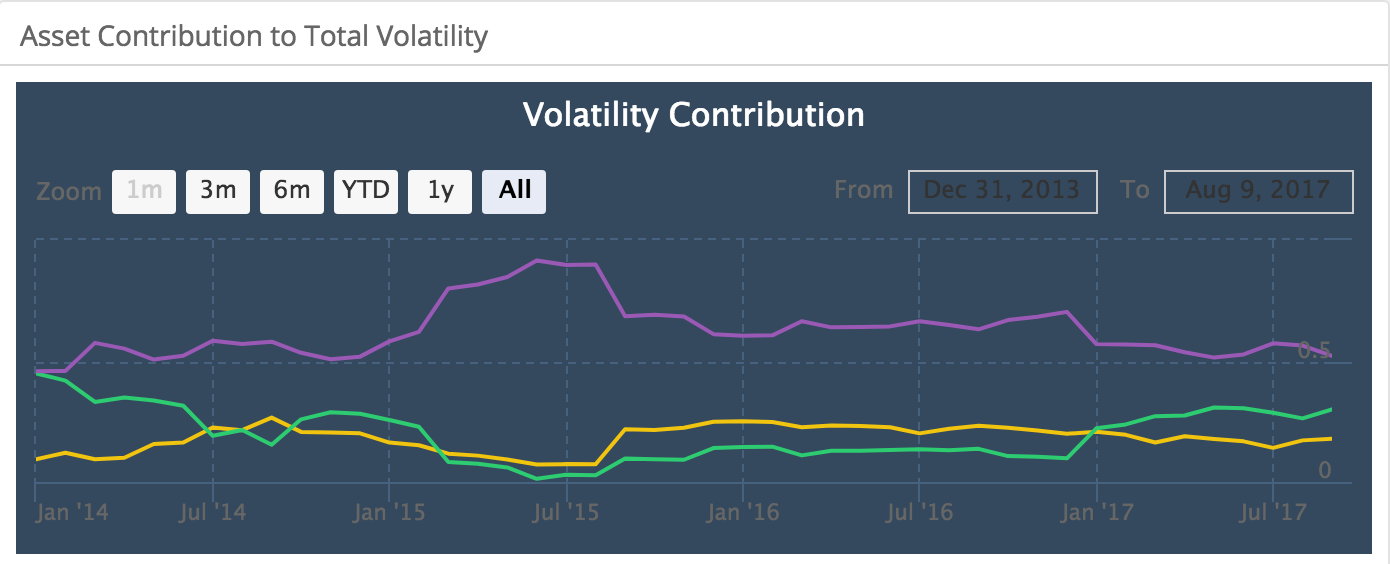Click the Jul '16 axis label
This screenshot has width=1390, height=564.
[920, 513]
